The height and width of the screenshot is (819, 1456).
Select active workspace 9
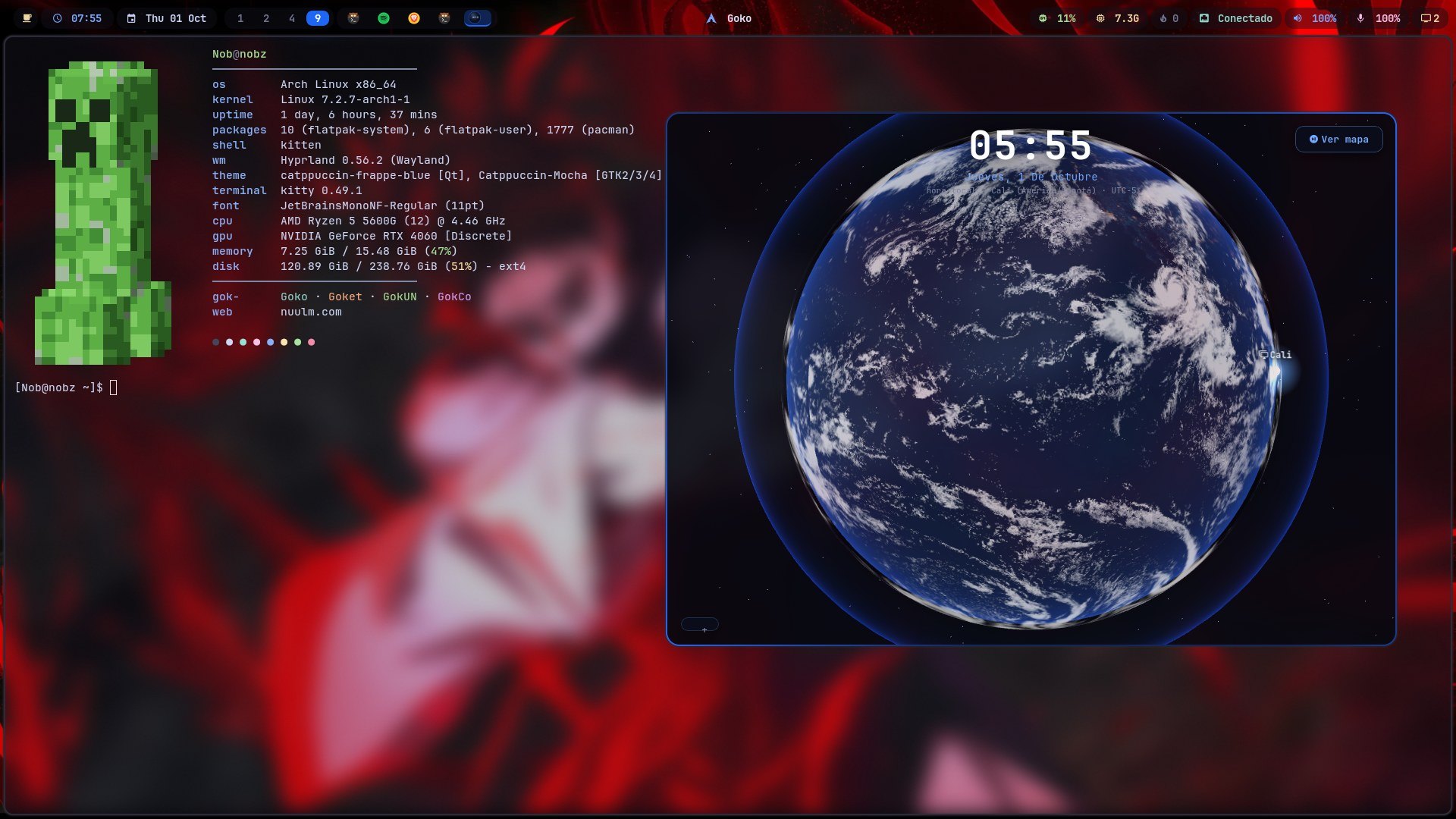point(318,18)
